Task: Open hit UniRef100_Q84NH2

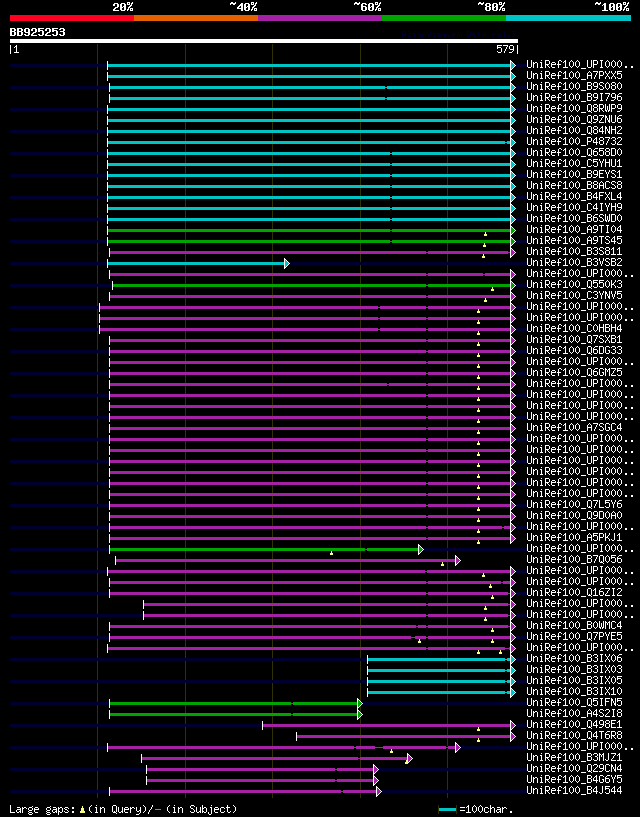Action: pyautogui.click(x=574, y=130)
